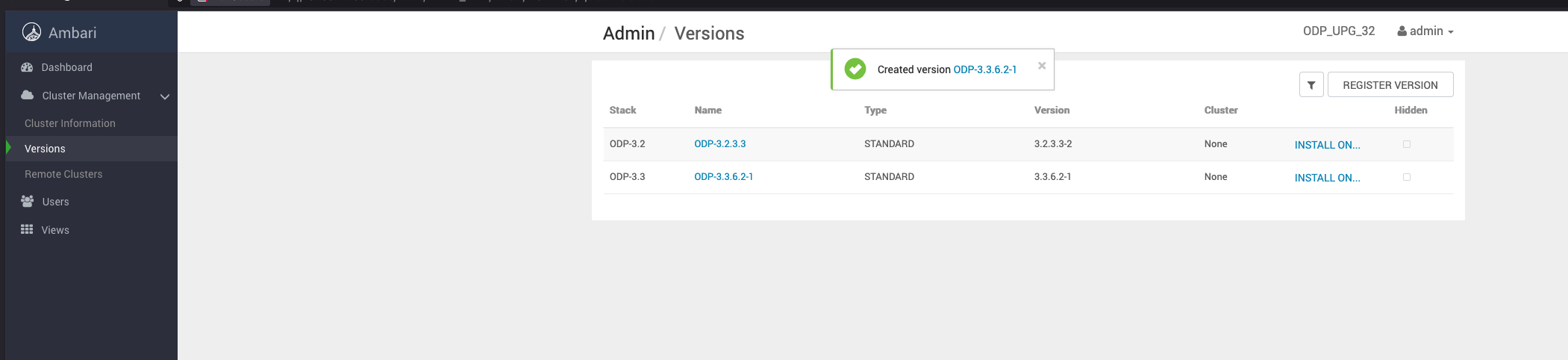Close the Created version notification

tap(1042, 66)
